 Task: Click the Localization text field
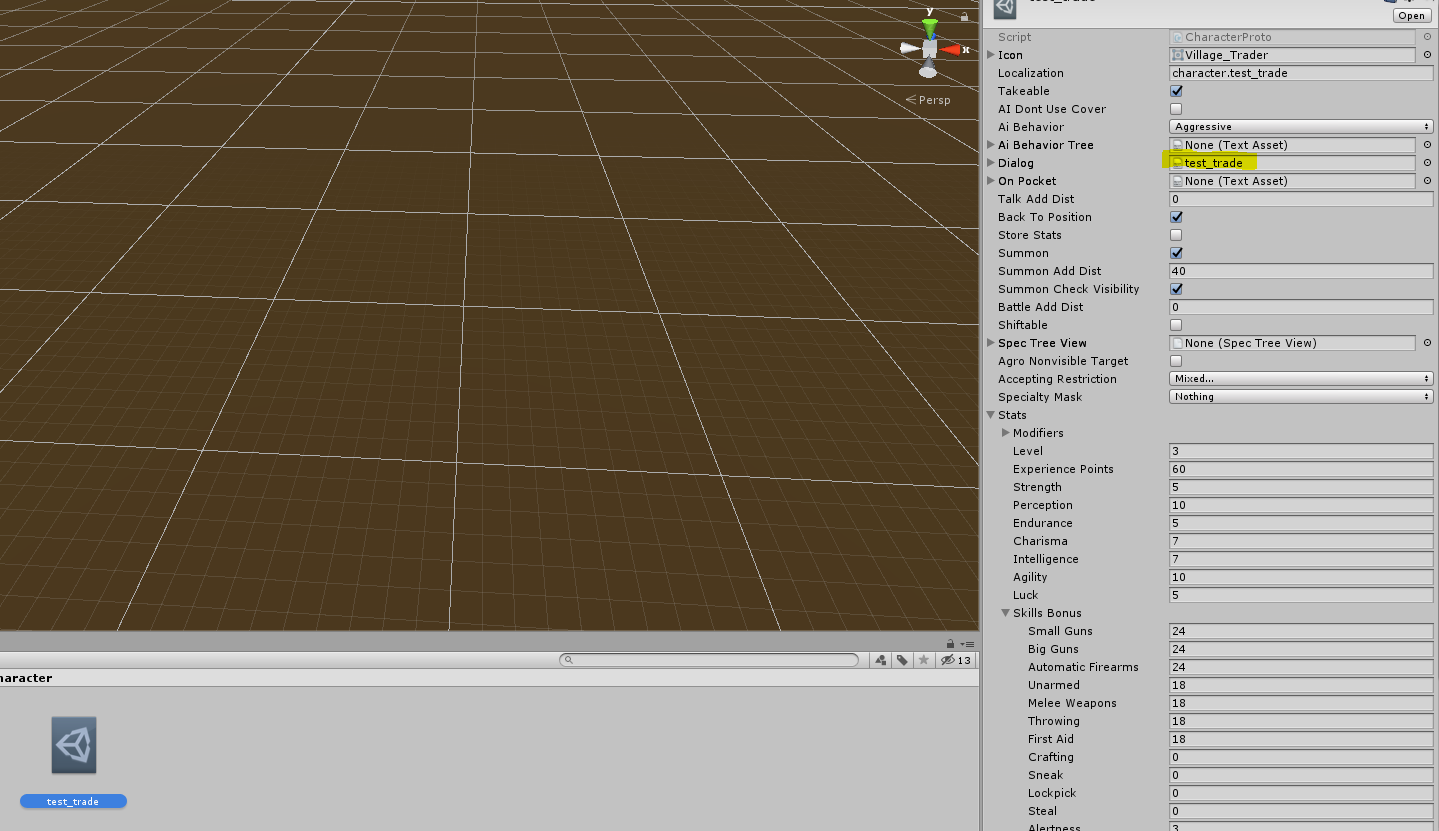(x=1301, y=73)
